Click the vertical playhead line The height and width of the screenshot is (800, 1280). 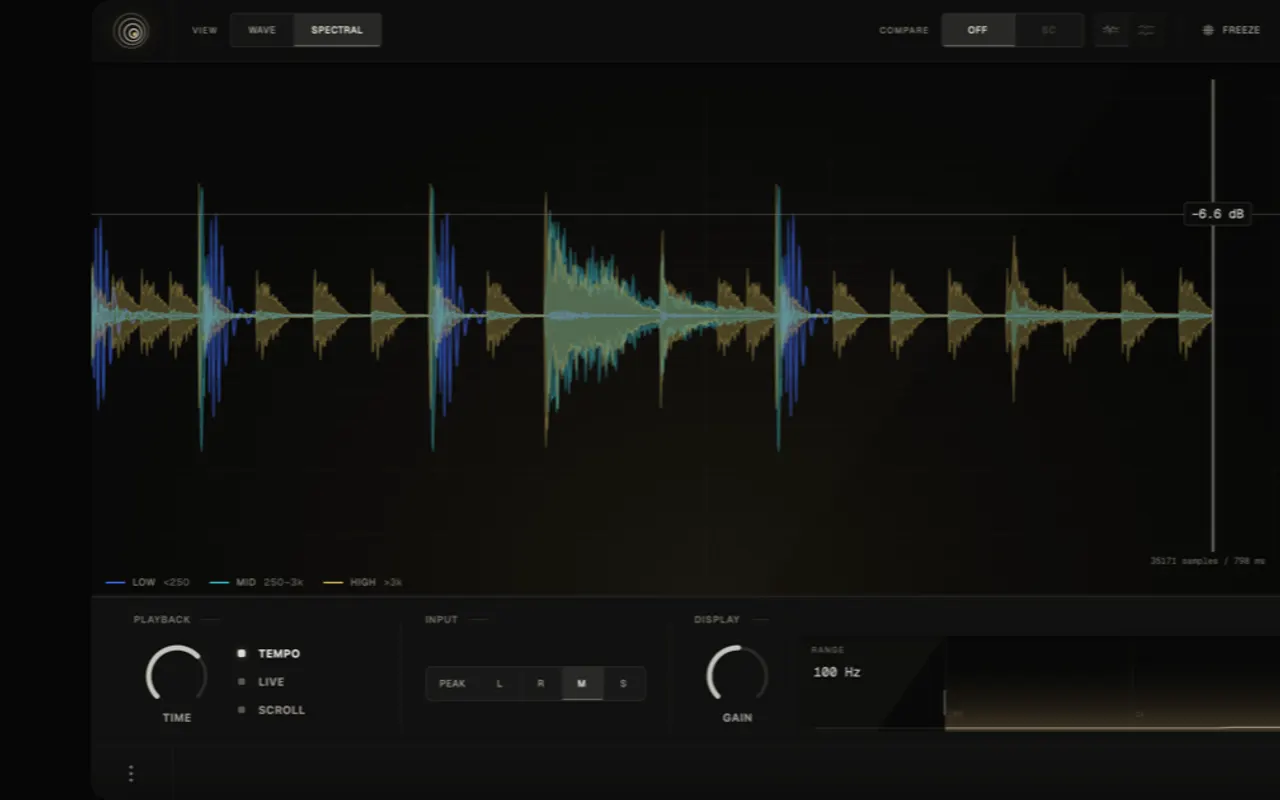pos(1213,316)
